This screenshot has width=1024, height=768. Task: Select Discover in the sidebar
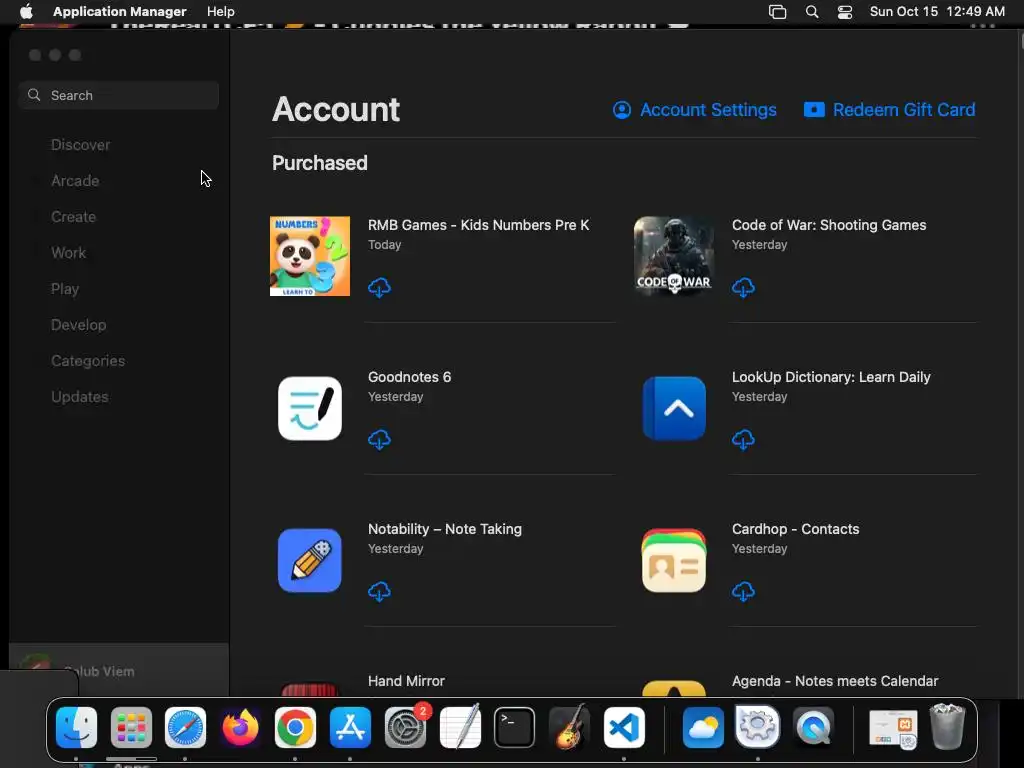(80, 145)
